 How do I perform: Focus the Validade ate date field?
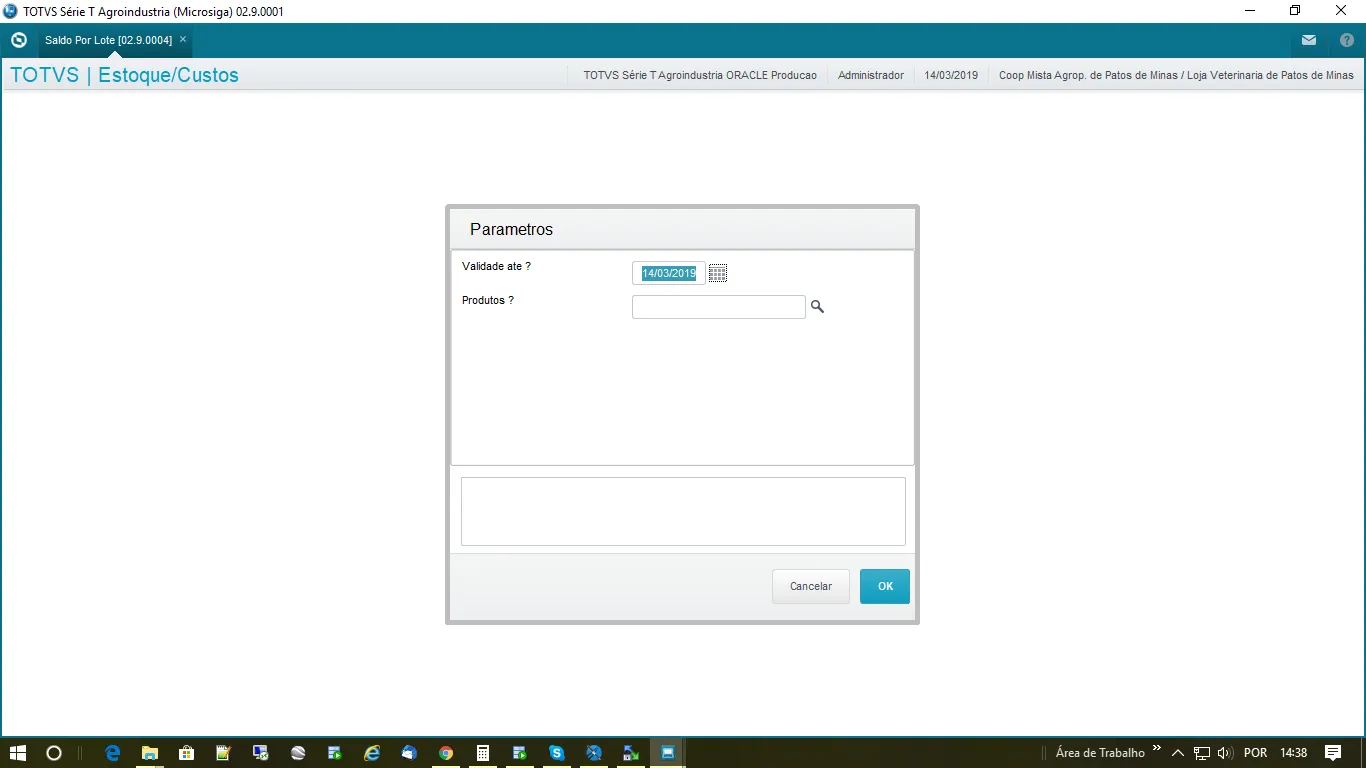point(668,273)
